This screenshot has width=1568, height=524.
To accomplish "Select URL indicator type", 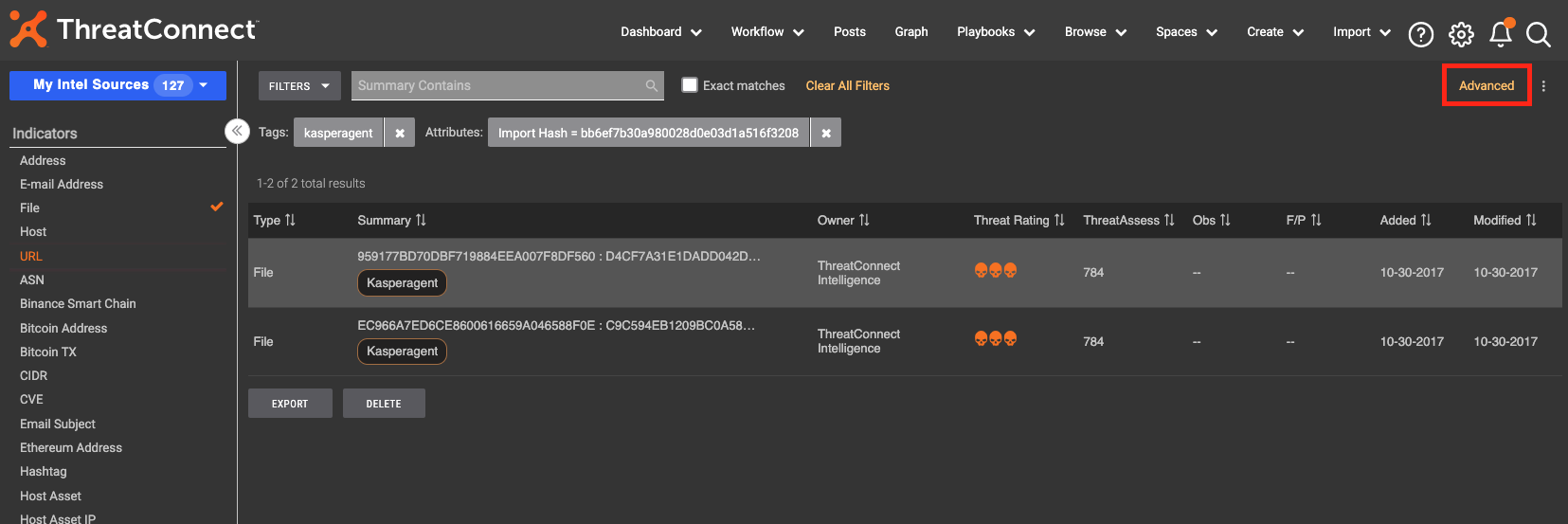I will 31,256.
